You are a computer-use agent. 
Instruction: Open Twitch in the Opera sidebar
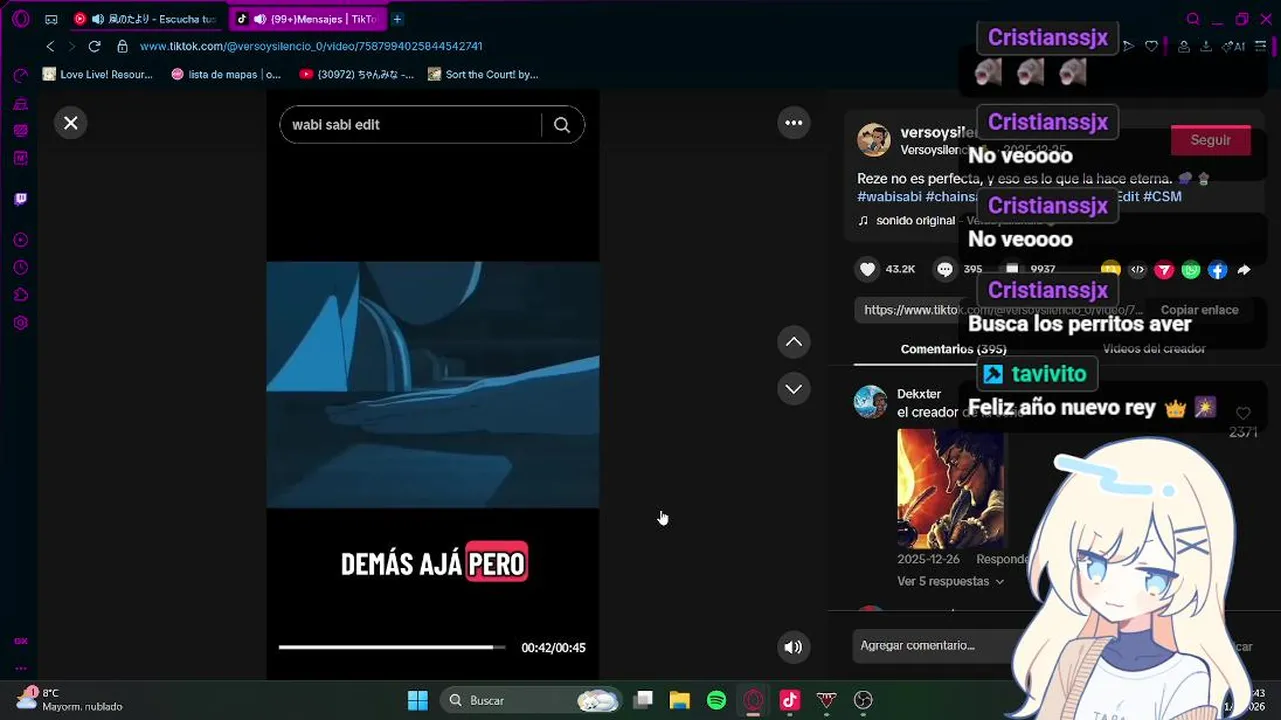(x=20, y=199)
